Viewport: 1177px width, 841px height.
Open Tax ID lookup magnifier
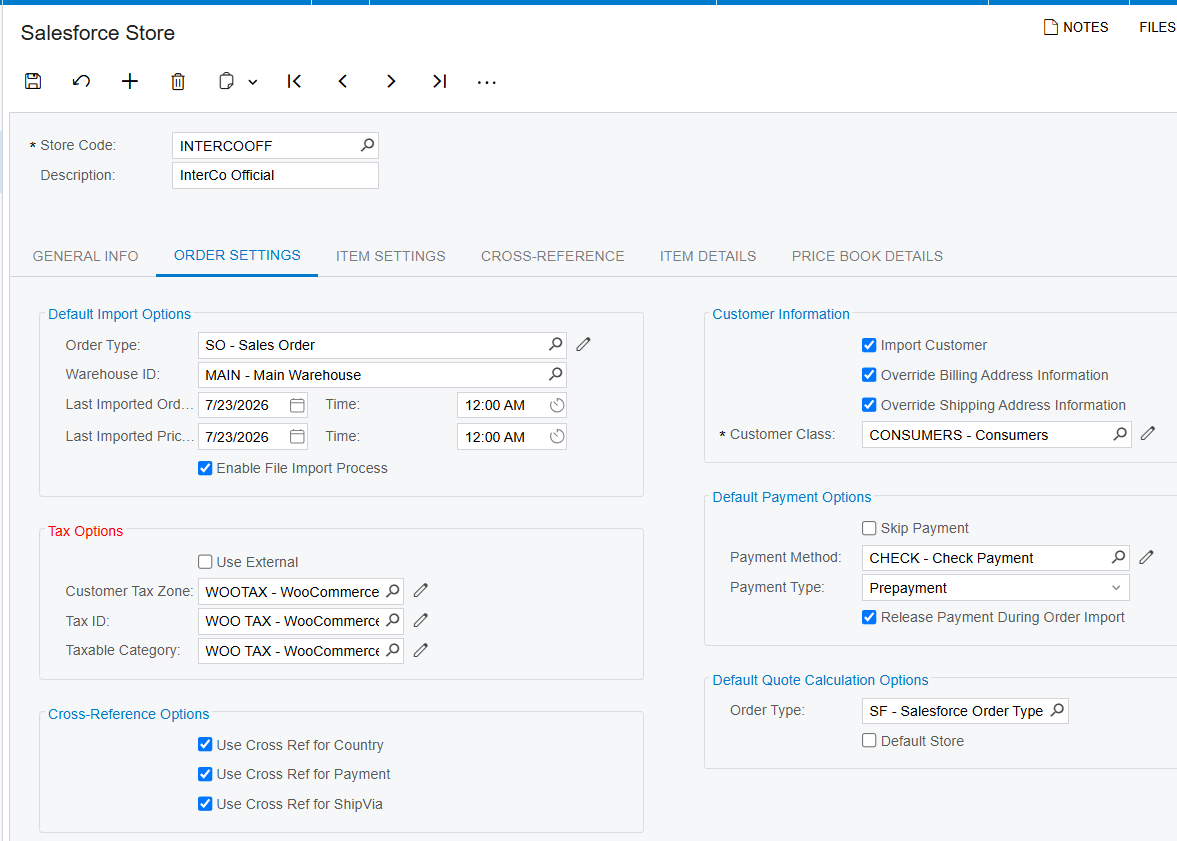coord(393,620)
